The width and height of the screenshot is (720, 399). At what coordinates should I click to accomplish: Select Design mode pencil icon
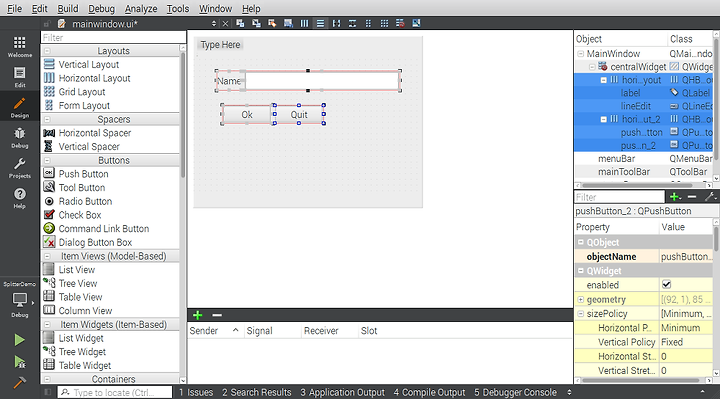point(19,107)
